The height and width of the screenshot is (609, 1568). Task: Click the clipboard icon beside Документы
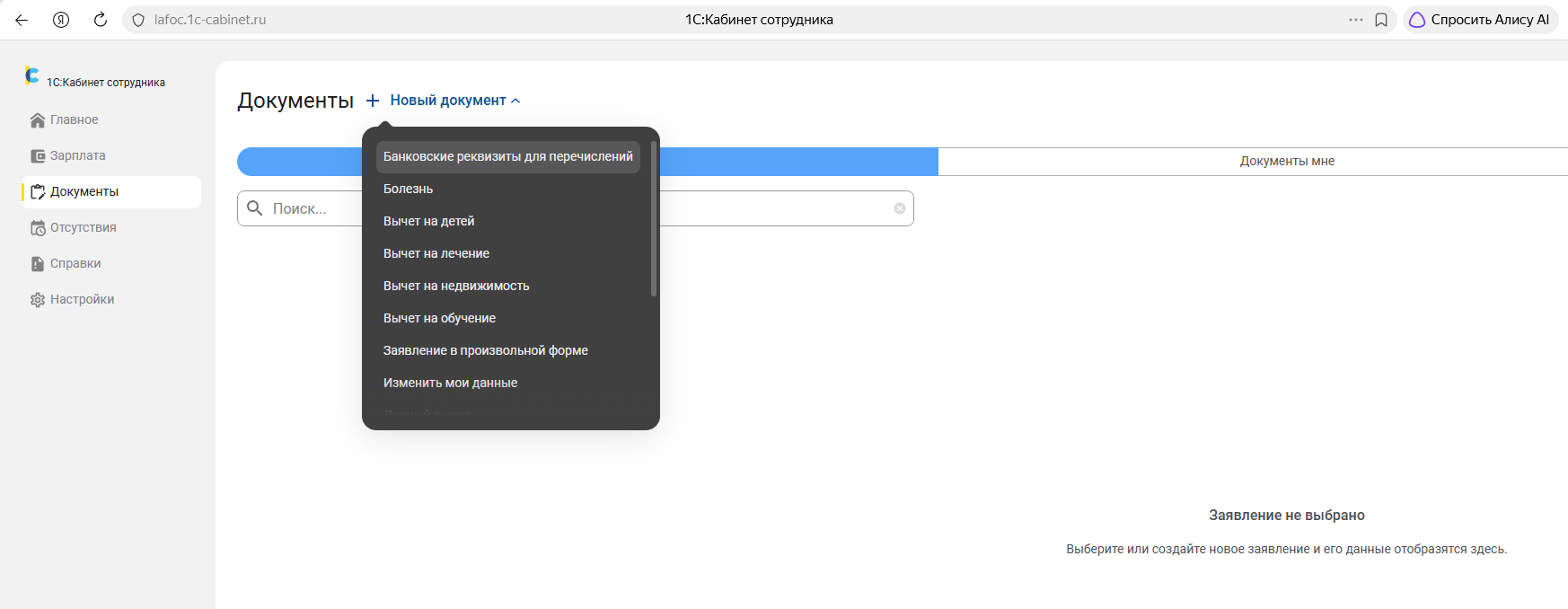pyautogui.click(x=38, y=192)
